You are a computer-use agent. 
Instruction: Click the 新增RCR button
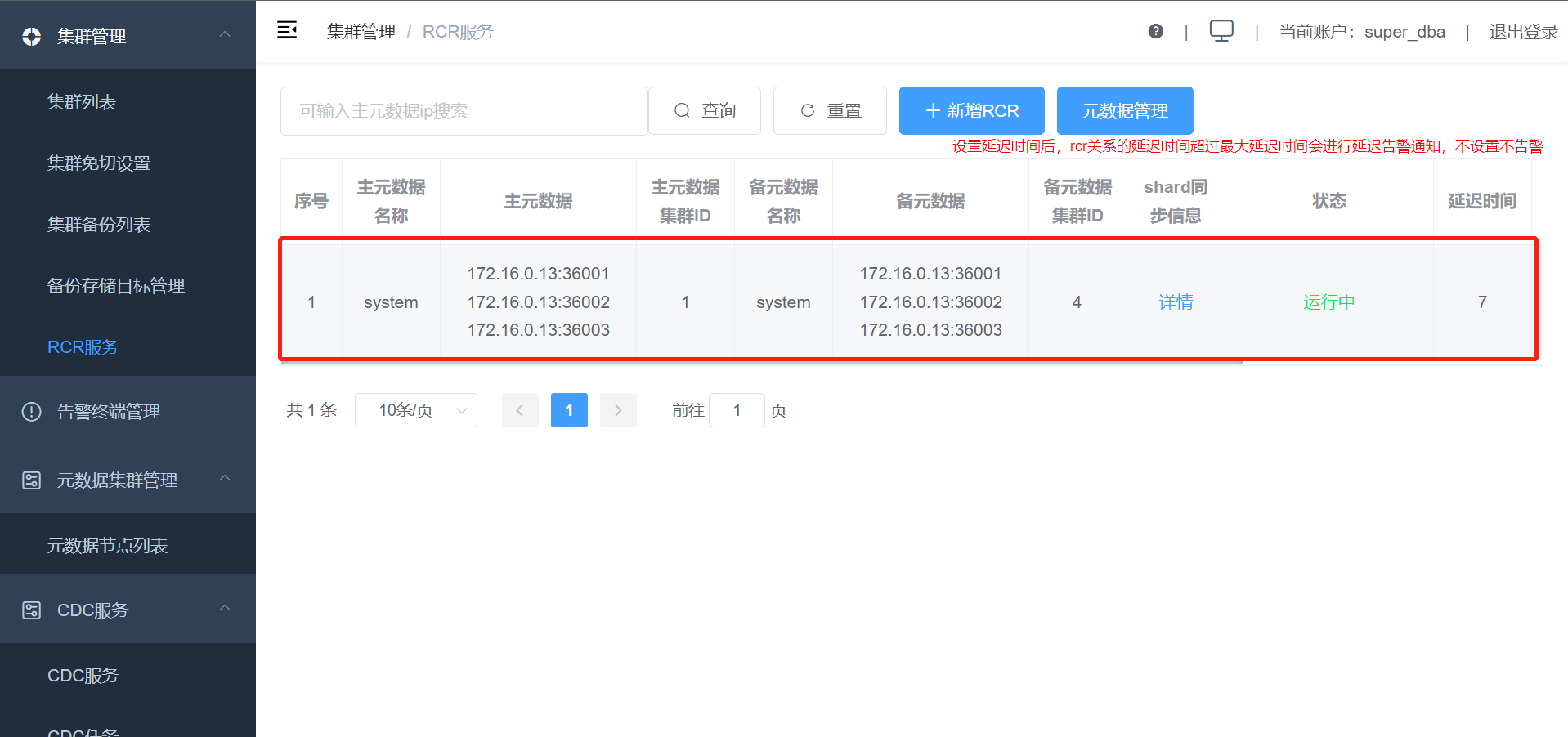click(972, 110)
